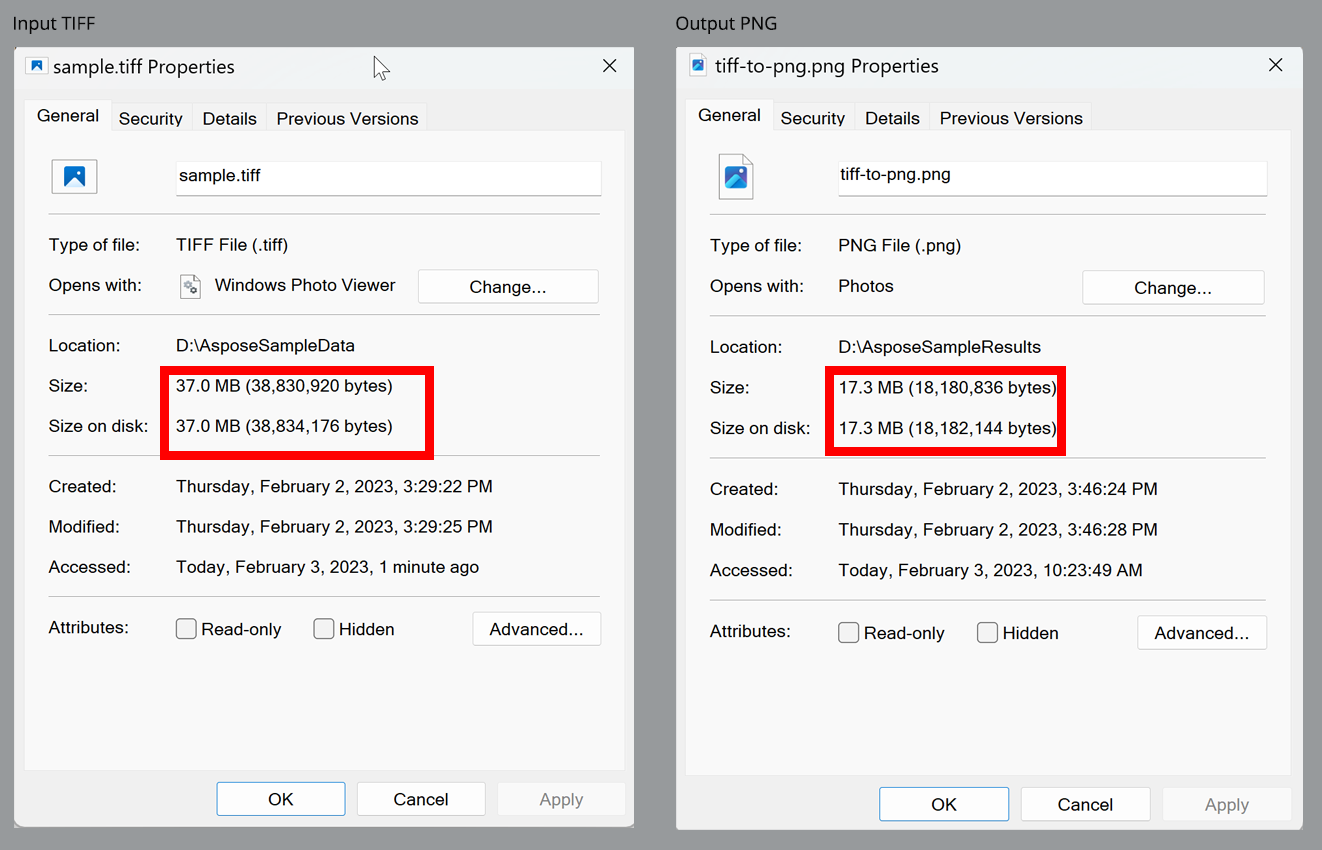
Task: Enable Read-only for sample.tiff
Action: 186,629
